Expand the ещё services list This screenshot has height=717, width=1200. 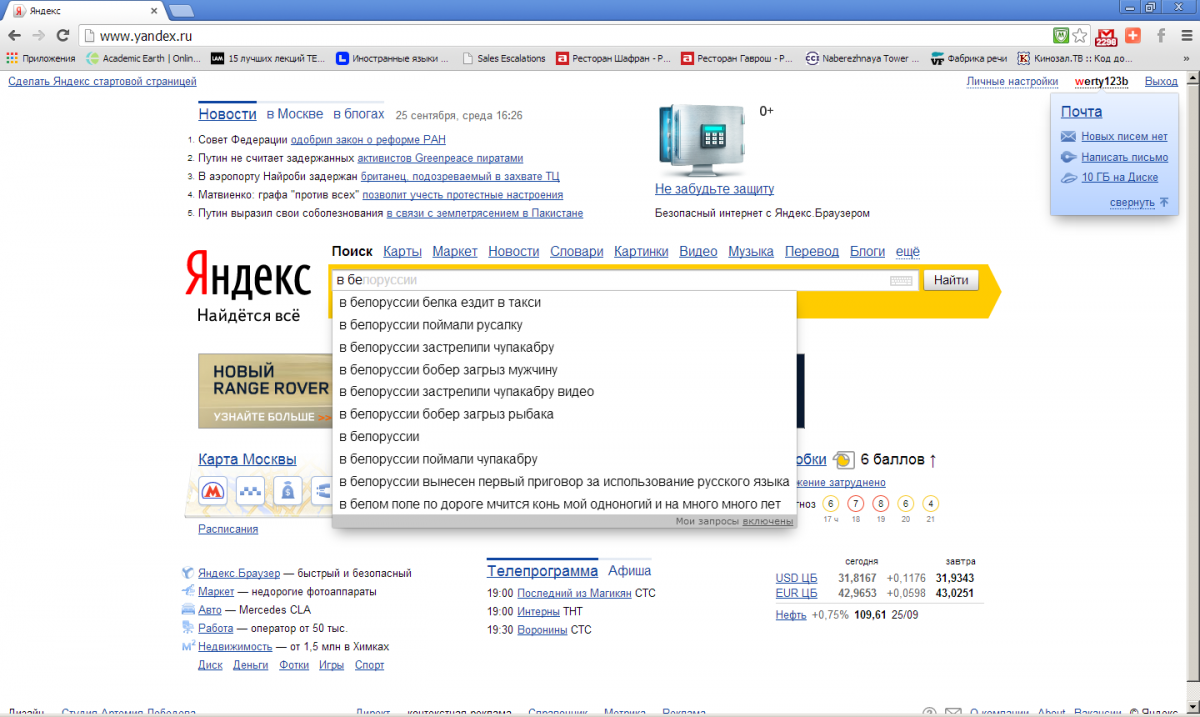pyautogui.click(x=908, y=251)
